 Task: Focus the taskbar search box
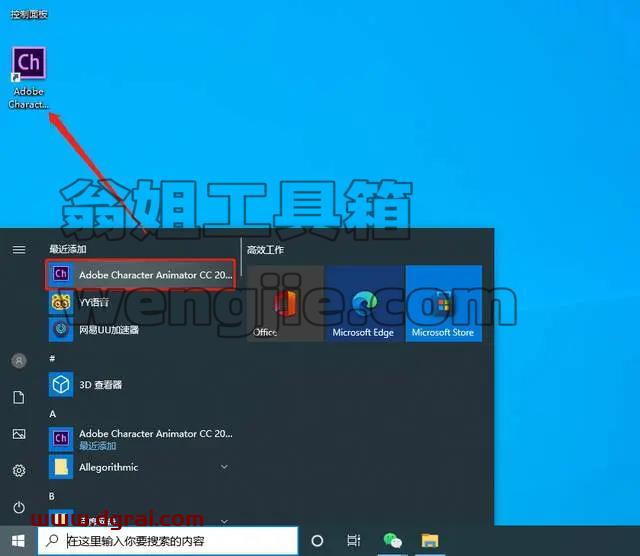(168, 541)
